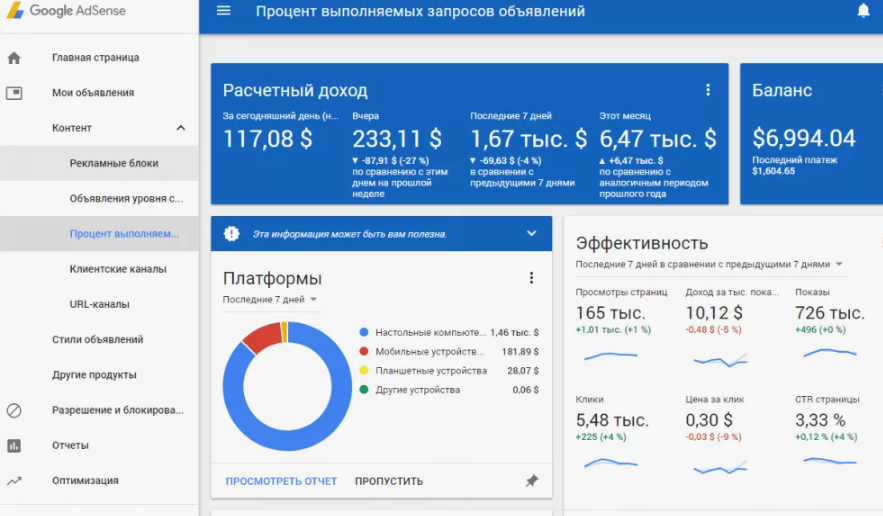883x516 pixels.
Task: Click page views value 165 тыс.
Action: 610,313
